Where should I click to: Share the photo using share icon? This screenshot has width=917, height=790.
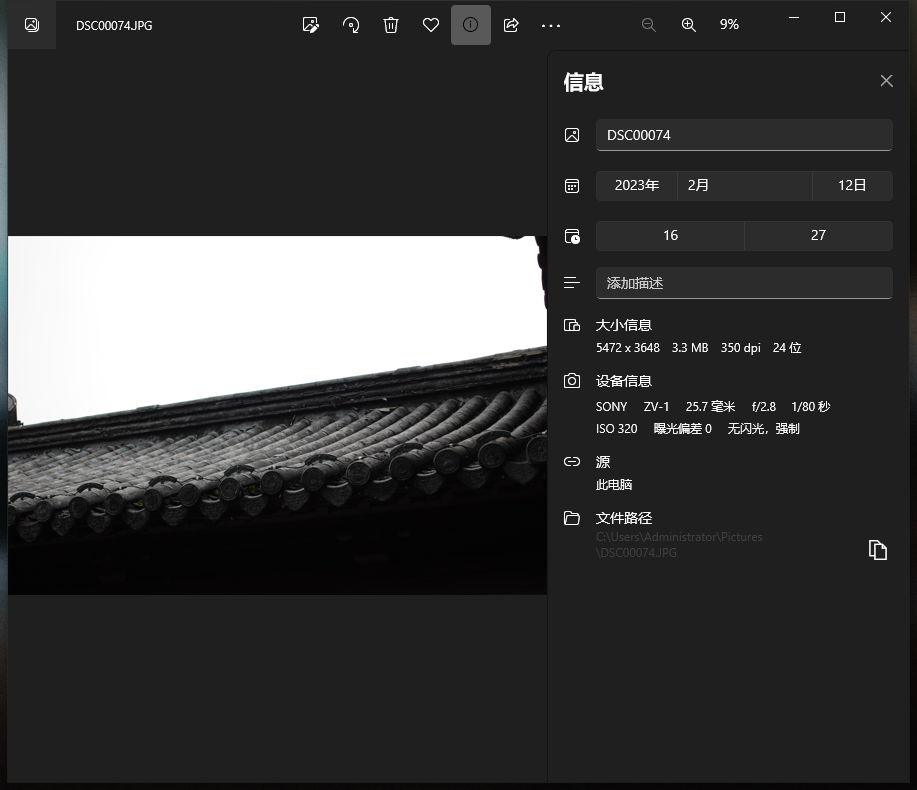click(x=511, y=25)
